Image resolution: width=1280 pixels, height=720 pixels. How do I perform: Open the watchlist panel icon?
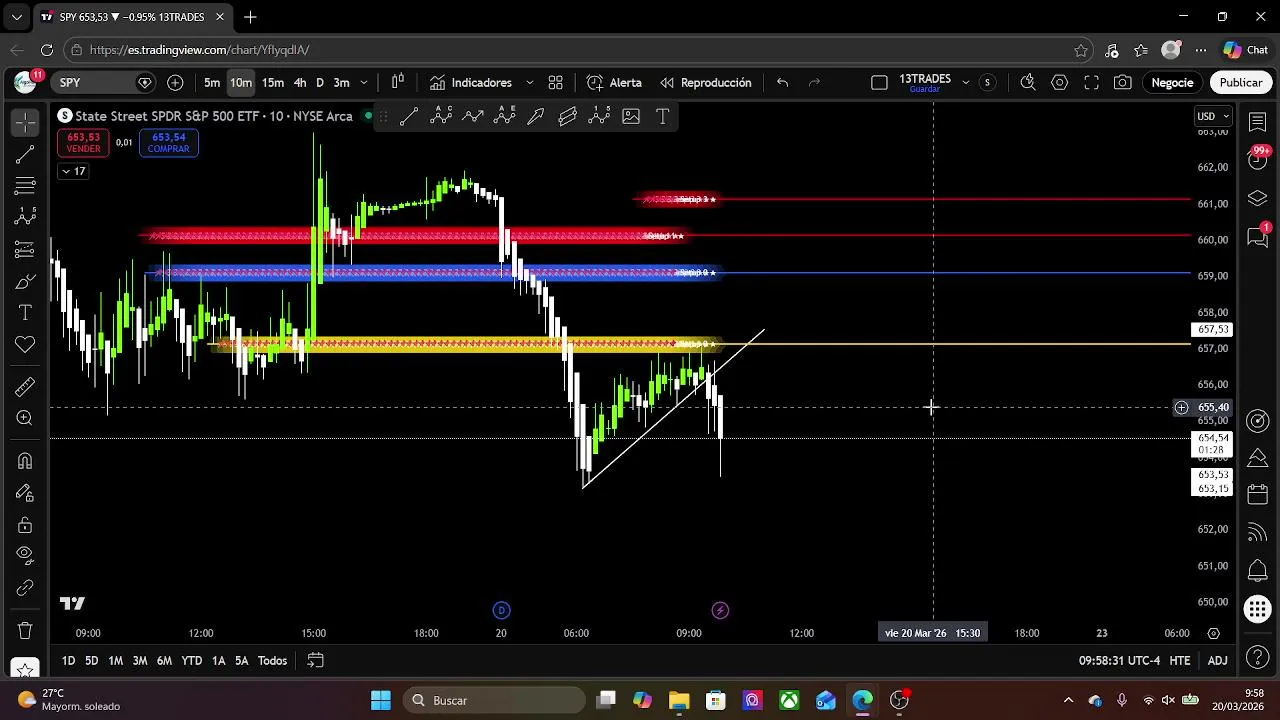click(x=1258, y=122)
